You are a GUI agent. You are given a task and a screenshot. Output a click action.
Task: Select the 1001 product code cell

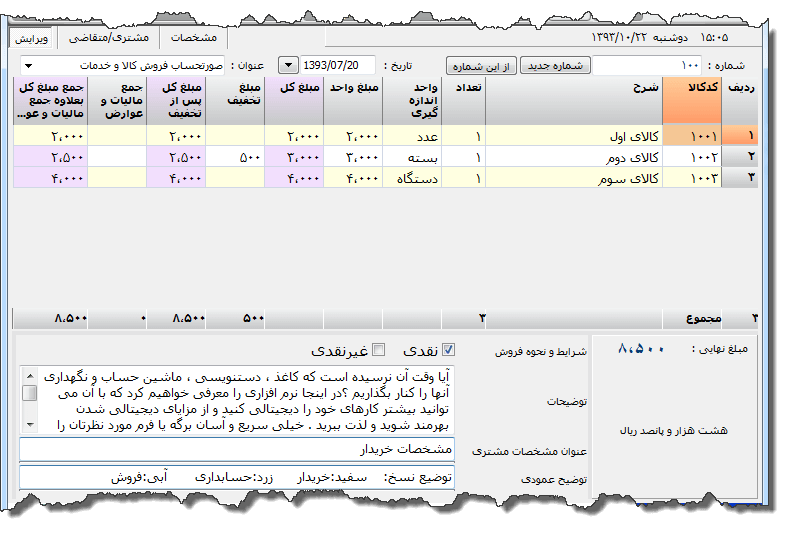pyautogui.click(x=706, y=135)
